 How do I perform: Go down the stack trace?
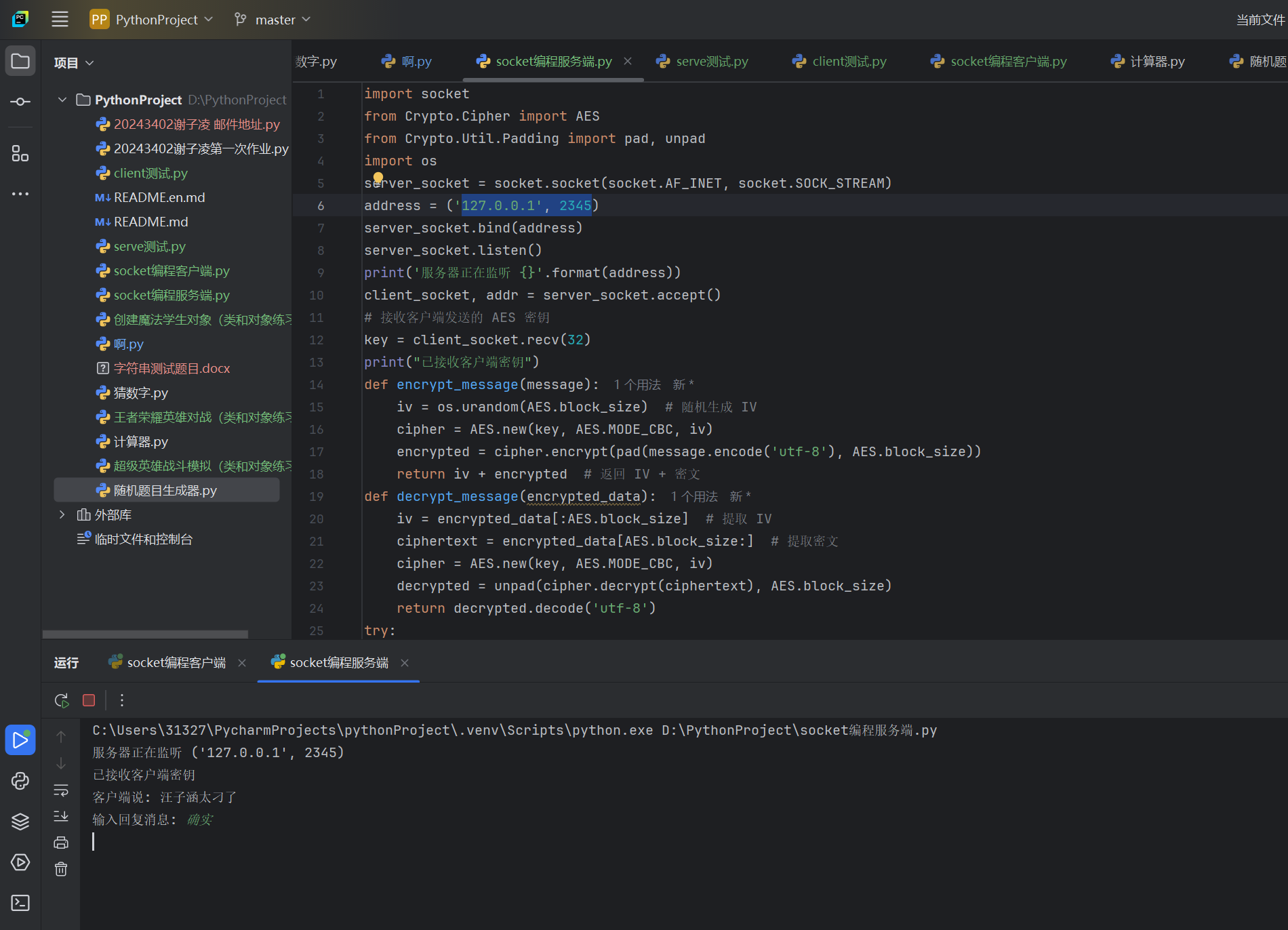pos(61,763)
